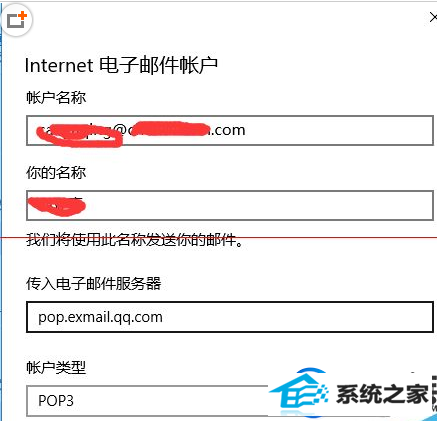
Task: Click the POP3 text in account type box
Action: pyautogui.click(x=56, y=401)
